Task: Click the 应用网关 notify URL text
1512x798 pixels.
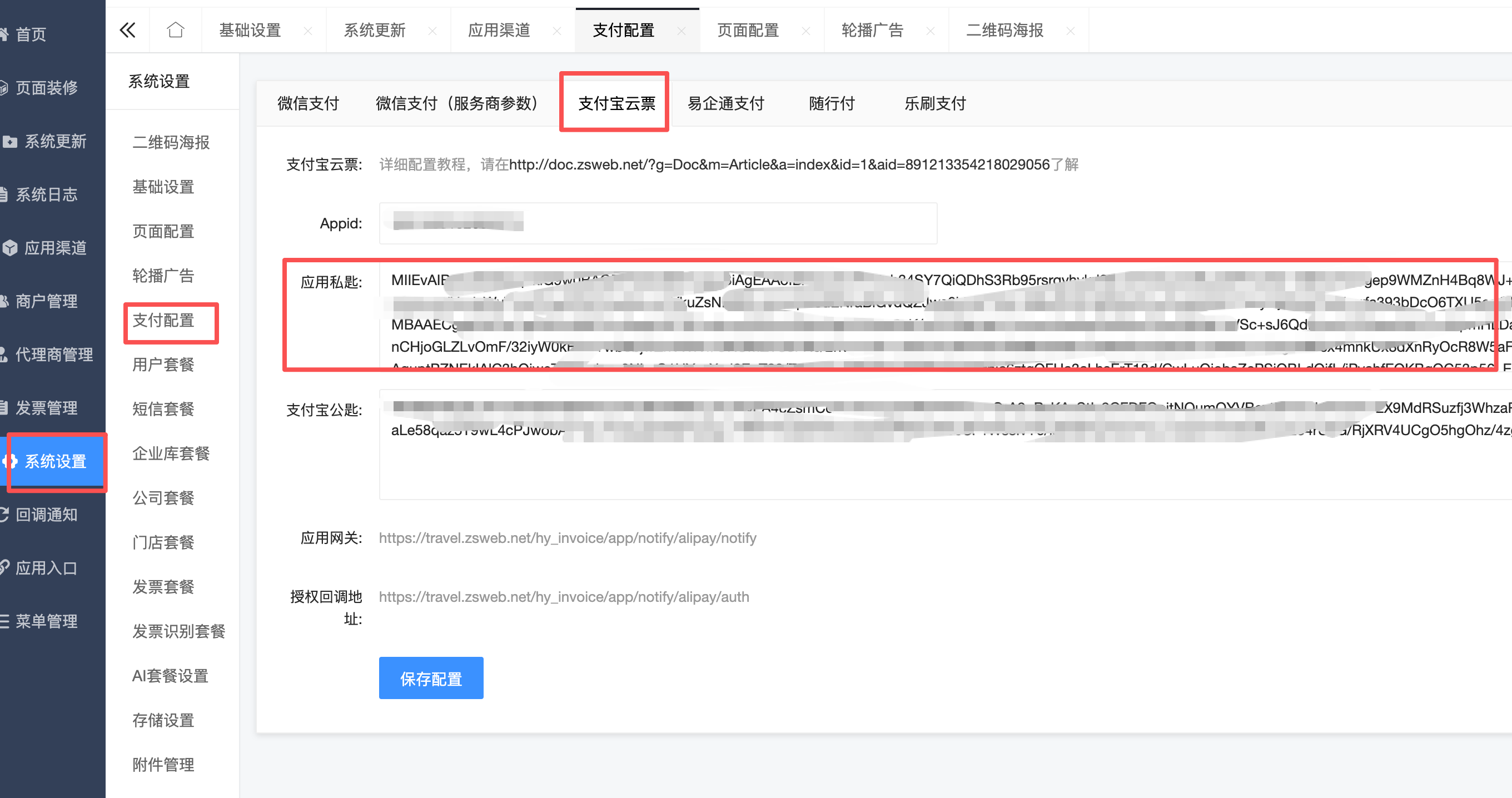Action: pyautogui.click(x=568, y=538)
